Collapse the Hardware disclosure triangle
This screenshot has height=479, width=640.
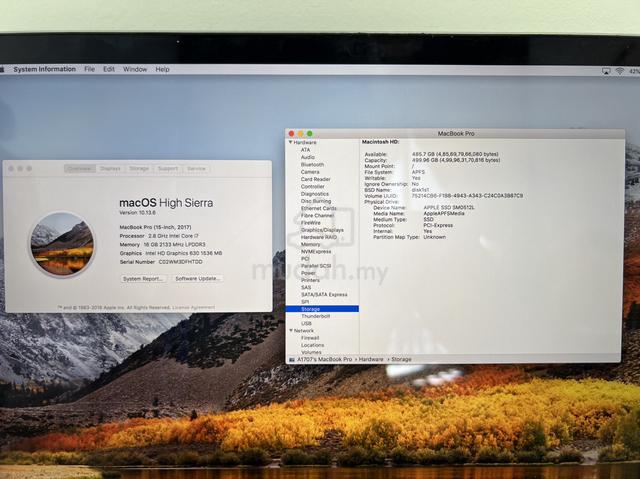[x=291, y=142]
